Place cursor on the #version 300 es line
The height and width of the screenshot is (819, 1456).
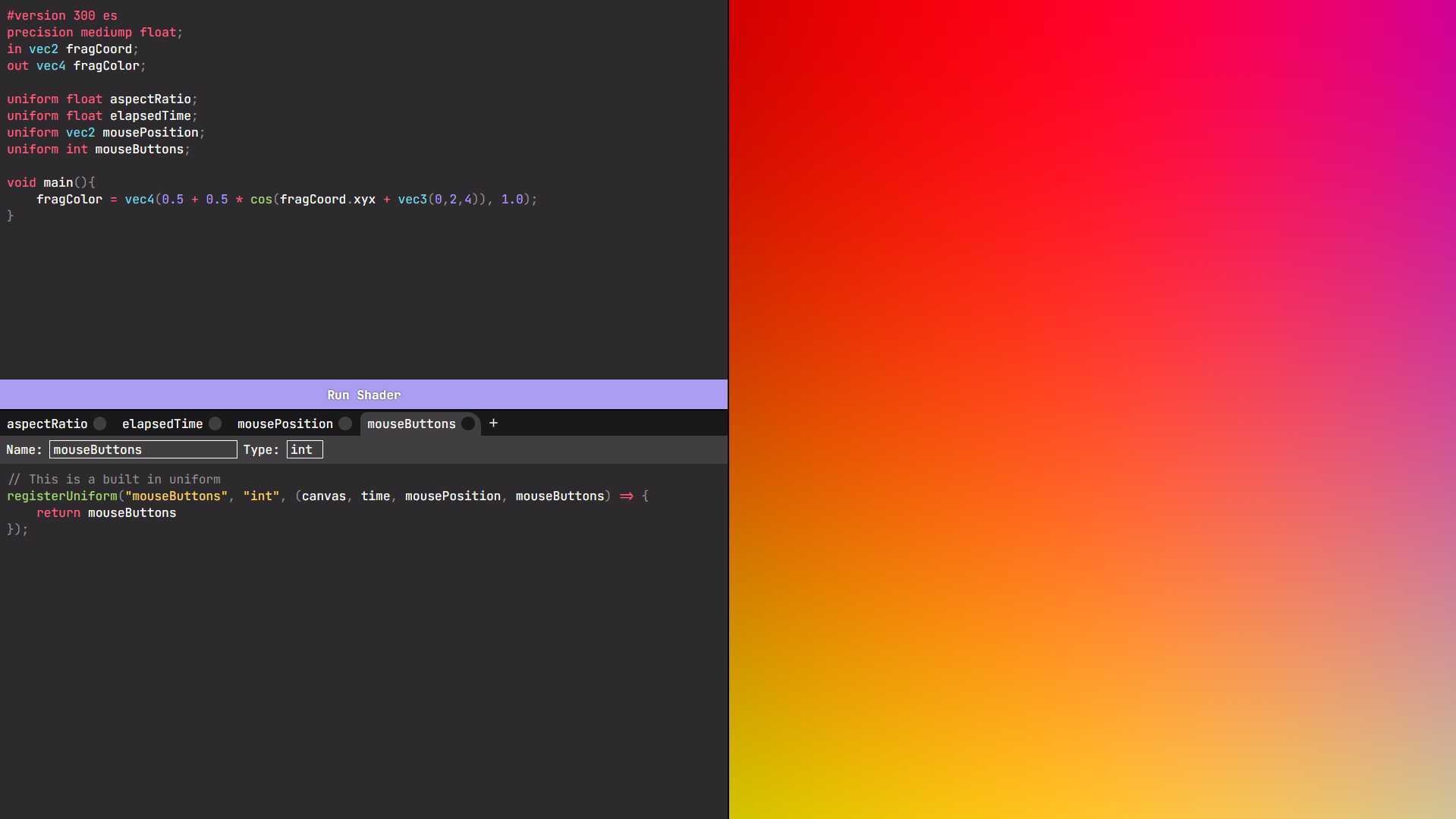tap(62, 15)
